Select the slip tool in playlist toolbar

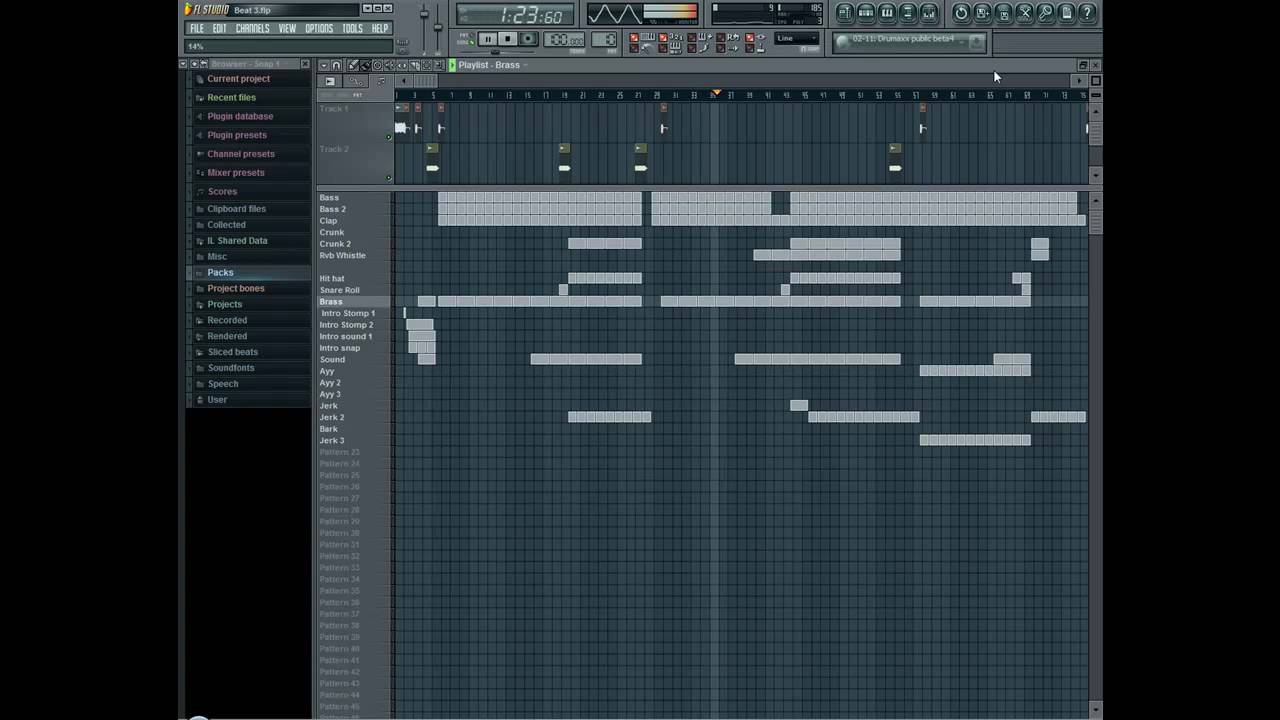pyautogui.click(x=402, y=65)
